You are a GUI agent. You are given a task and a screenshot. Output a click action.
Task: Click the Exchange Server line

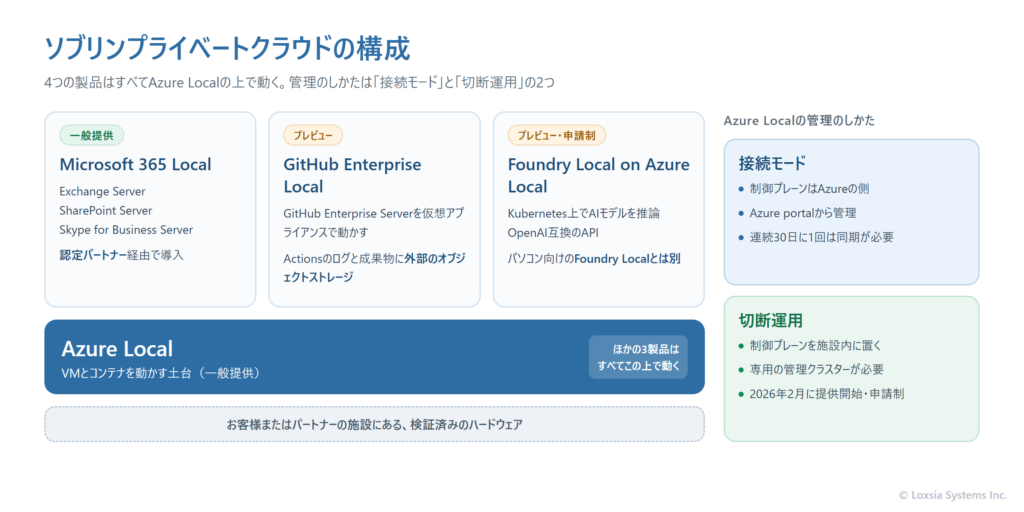point(103,191)
